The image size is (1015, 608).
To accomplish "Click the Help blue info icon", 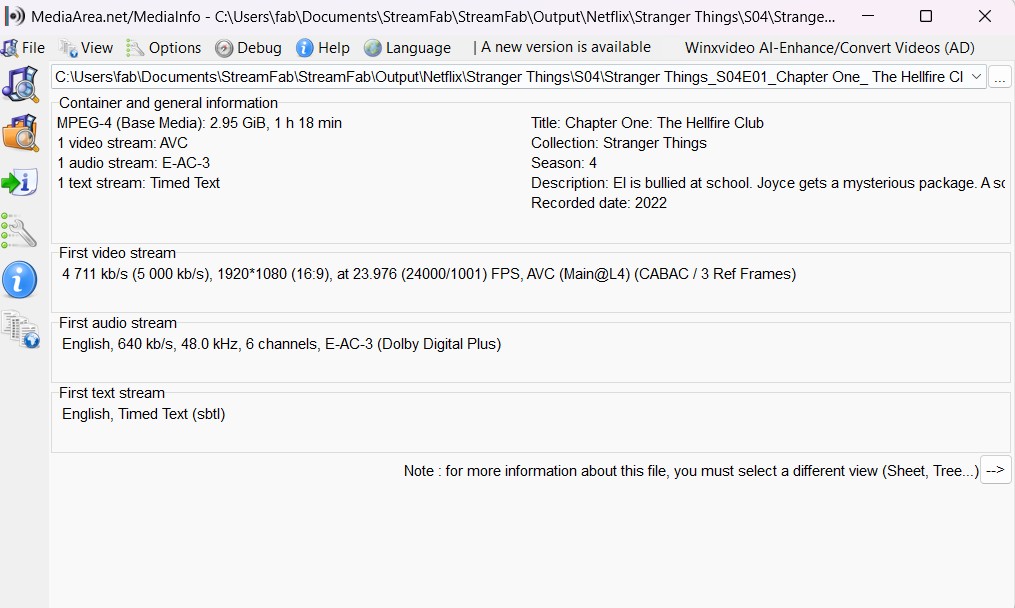I will 303,47.
